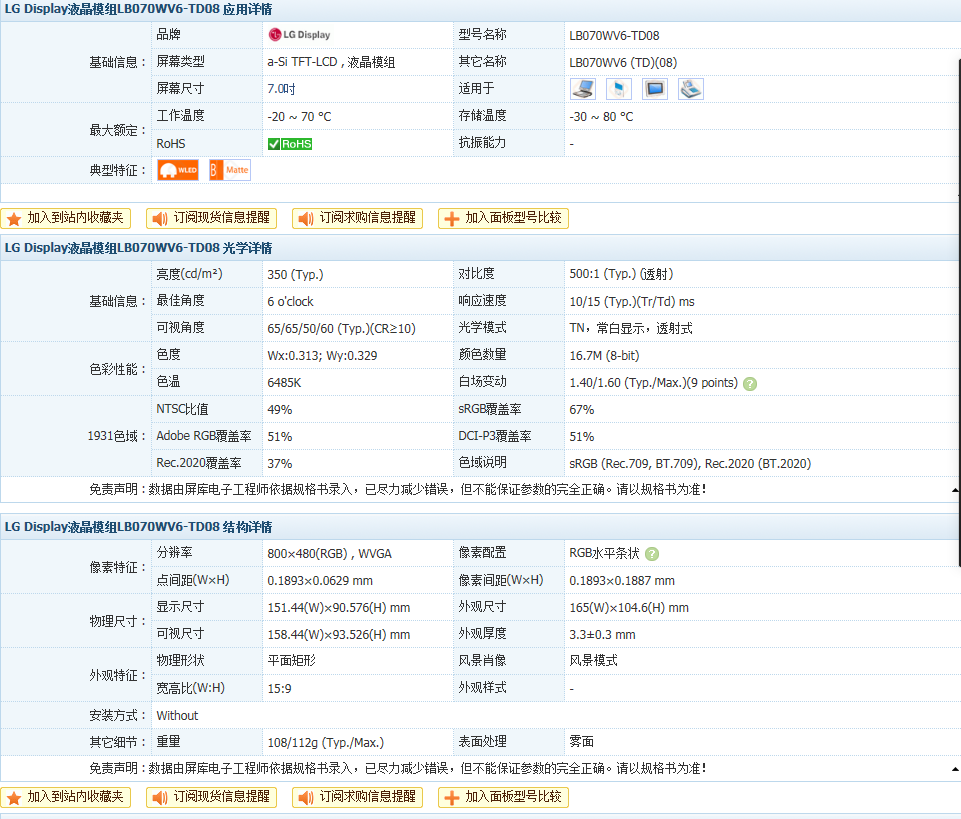The height and width of the screenshot is (819, 961).
Task: Click the 应用详情 section header
Action: (x=480, y=10)
